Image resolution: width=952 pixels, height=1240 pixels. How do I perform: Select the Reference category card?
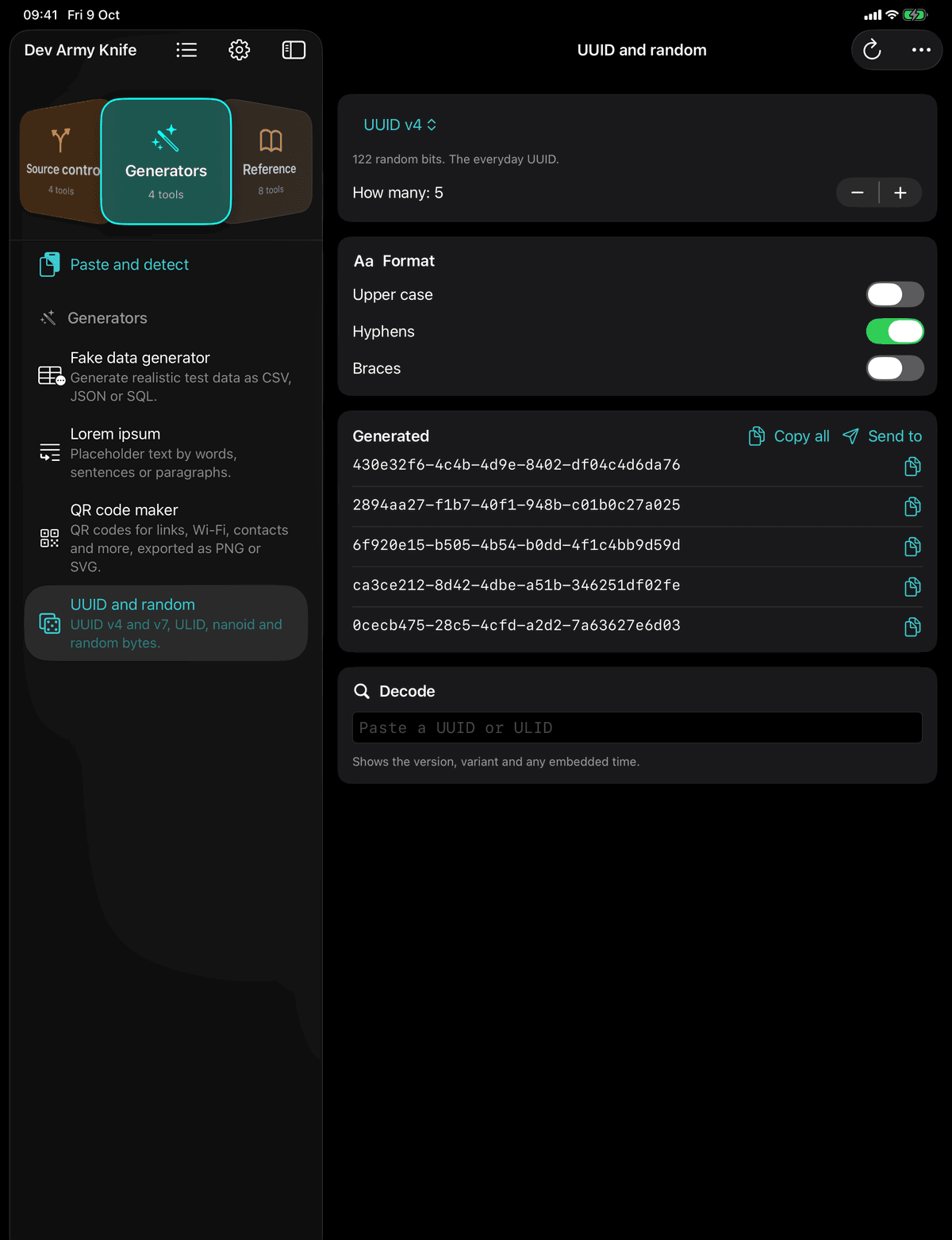click(271, 162)
